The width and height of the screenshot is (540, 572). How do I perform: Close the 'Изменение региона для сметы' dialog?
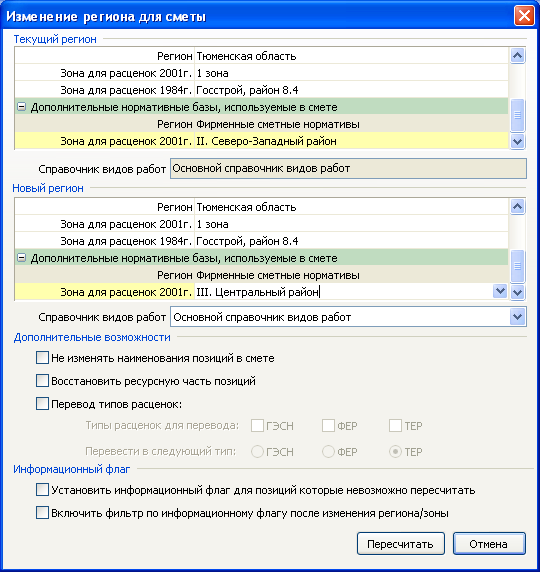click(x=524, y=16)
